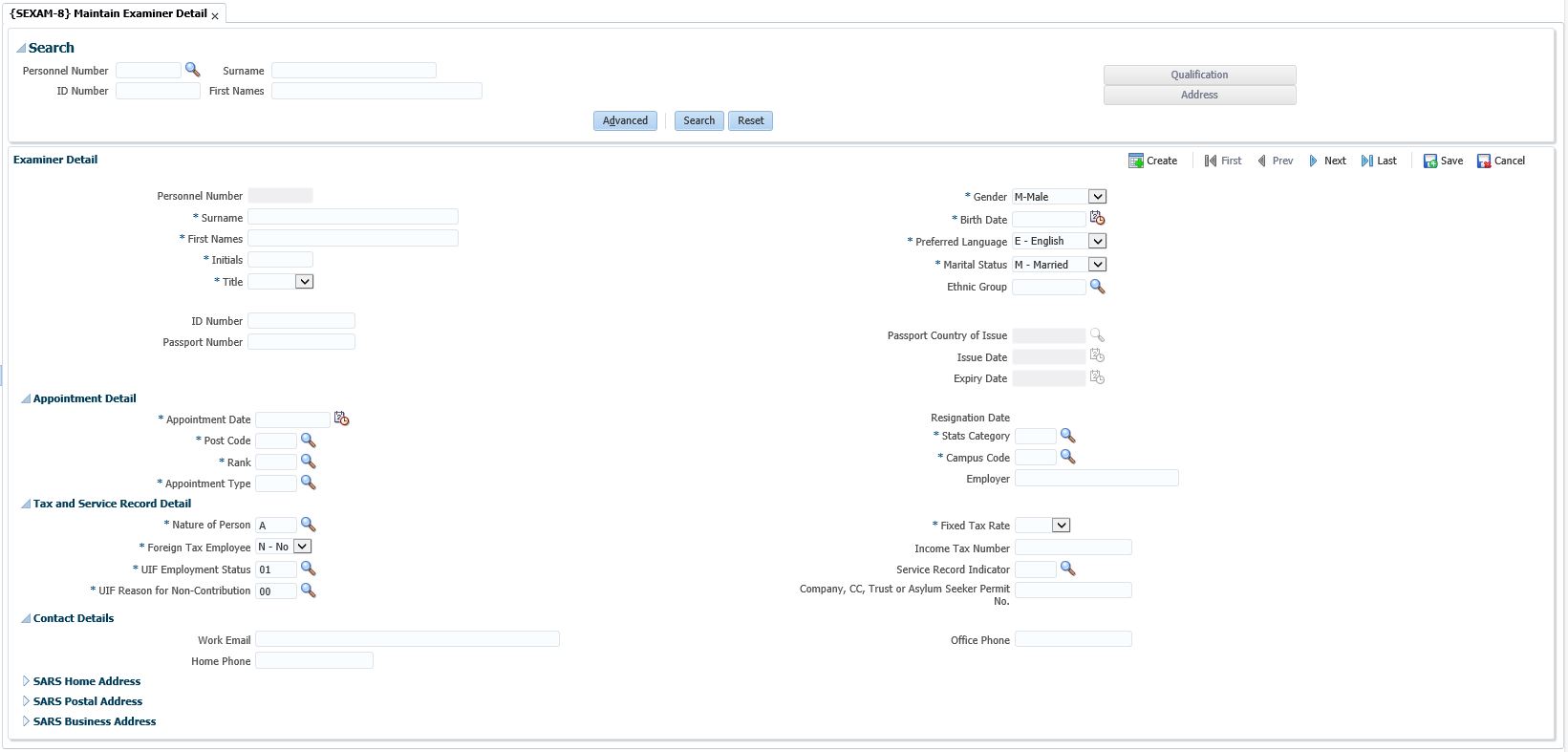The image size is (1568, 752).
Task: Click the Post Code lookup magnifier
Action: click(308, 440)
